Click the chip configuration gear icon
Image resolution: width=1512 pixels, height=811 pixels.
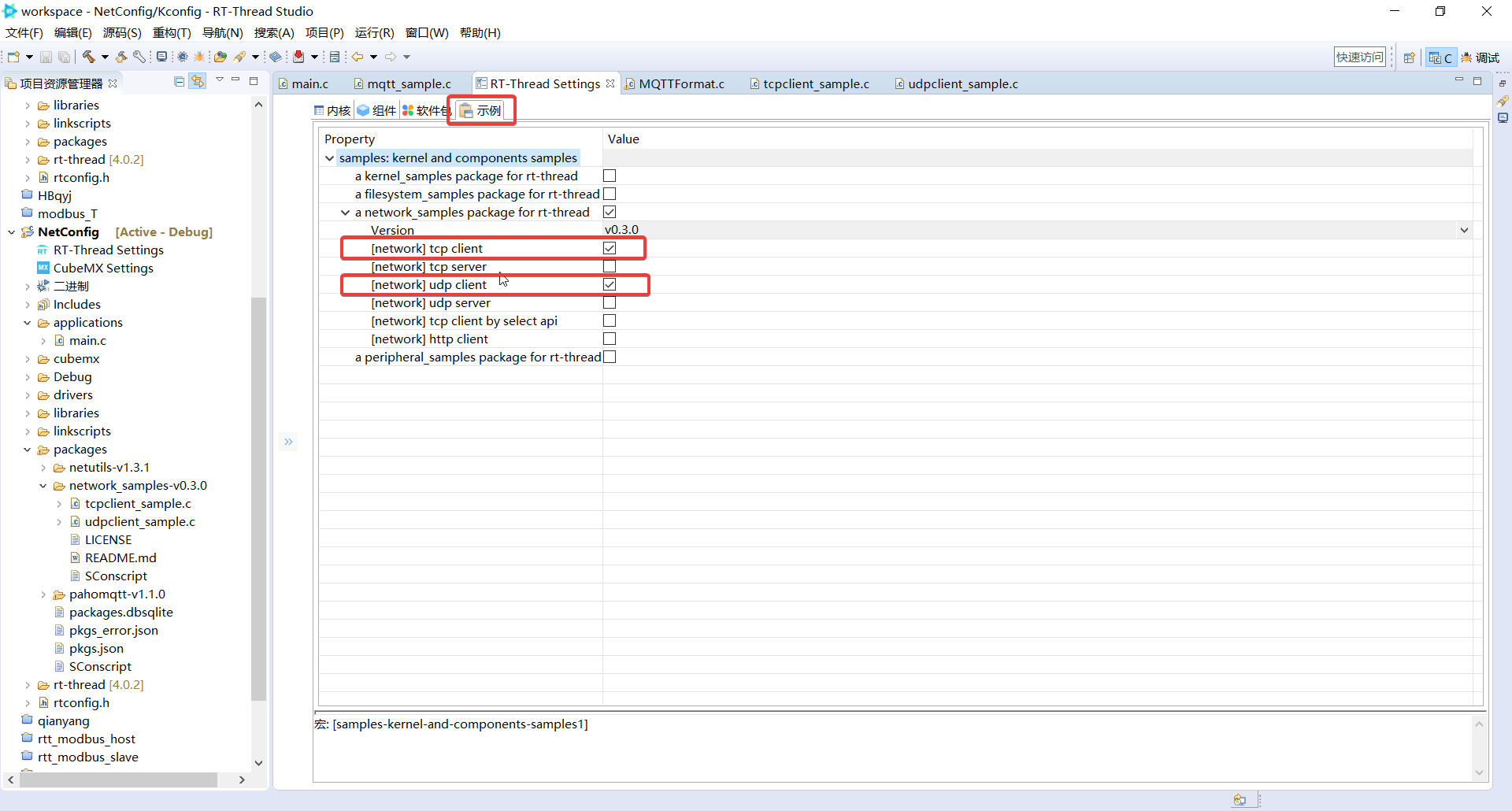click(183, 57)
